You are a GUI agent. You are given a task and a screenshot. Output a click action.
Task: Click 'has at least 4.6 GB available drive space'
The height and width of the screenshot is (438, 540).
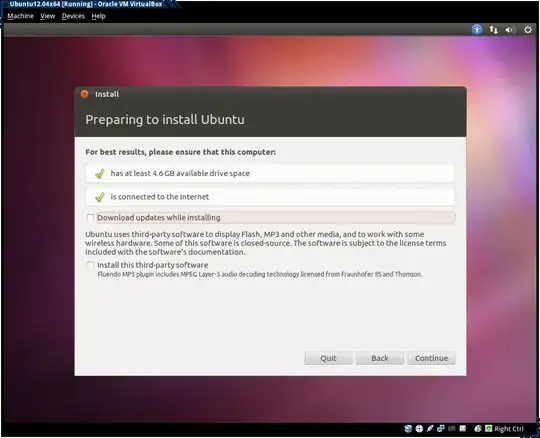[180, 173]
